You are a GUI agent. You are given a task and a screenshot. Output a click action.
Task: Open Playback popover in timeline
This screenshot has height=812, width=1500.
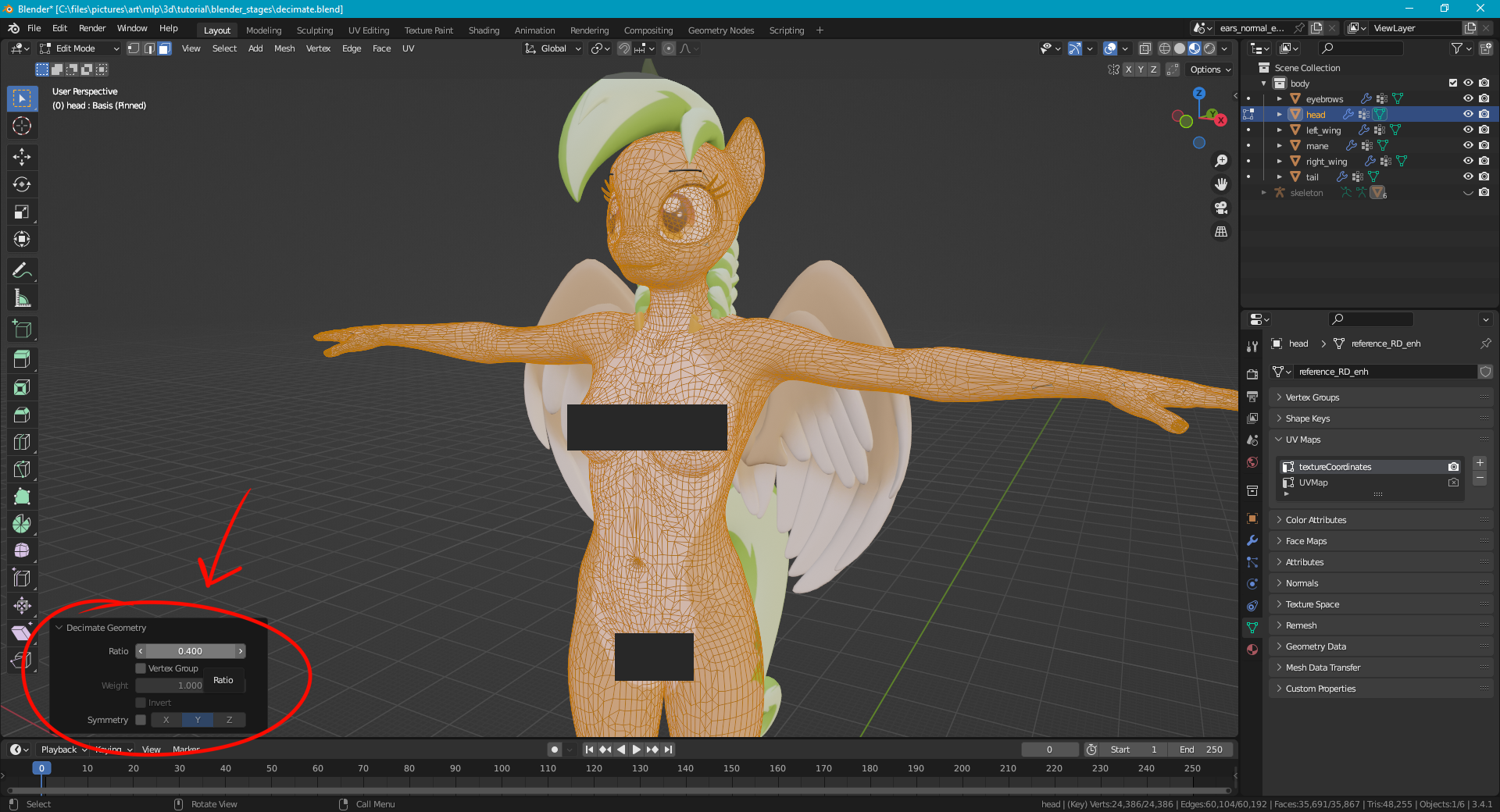coord(63,750)
